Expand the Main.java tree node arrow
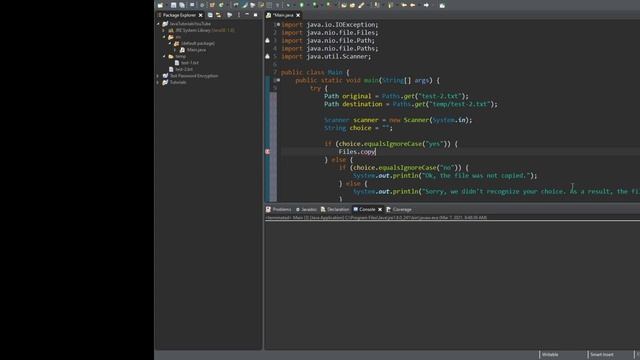Viewport: 640px width, 360px height. (x=176, y=50)
